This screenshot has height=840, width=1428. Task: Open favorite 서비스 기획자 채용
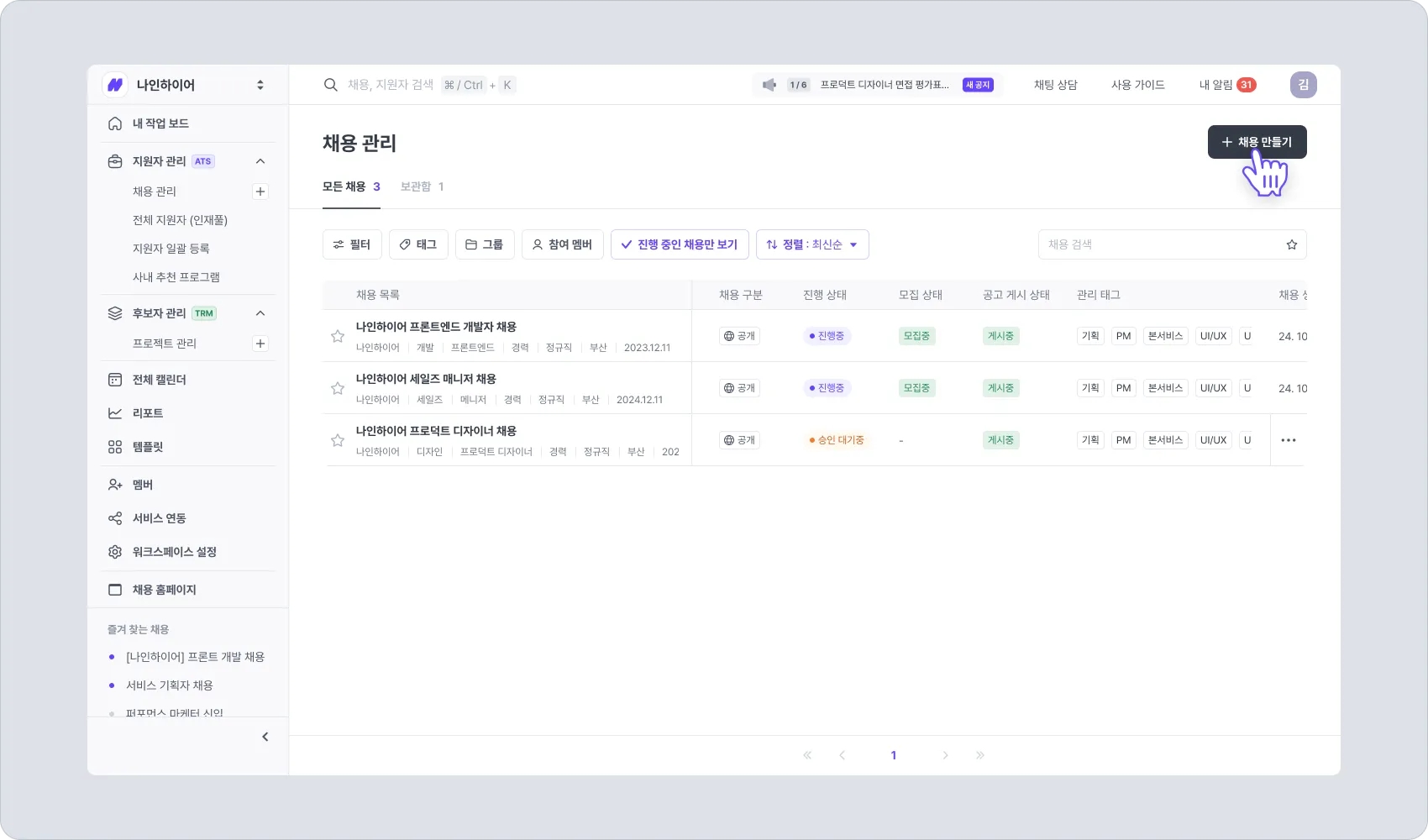pyautogui.click(x=170, y=685)
